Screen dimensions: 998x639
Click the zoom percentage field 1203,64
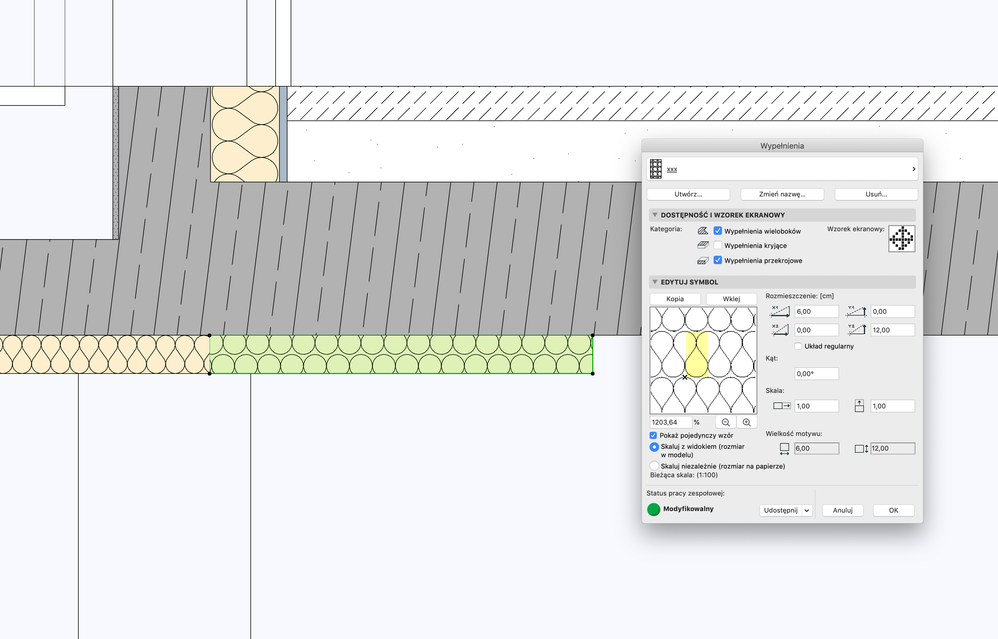(x=671, y=422)
